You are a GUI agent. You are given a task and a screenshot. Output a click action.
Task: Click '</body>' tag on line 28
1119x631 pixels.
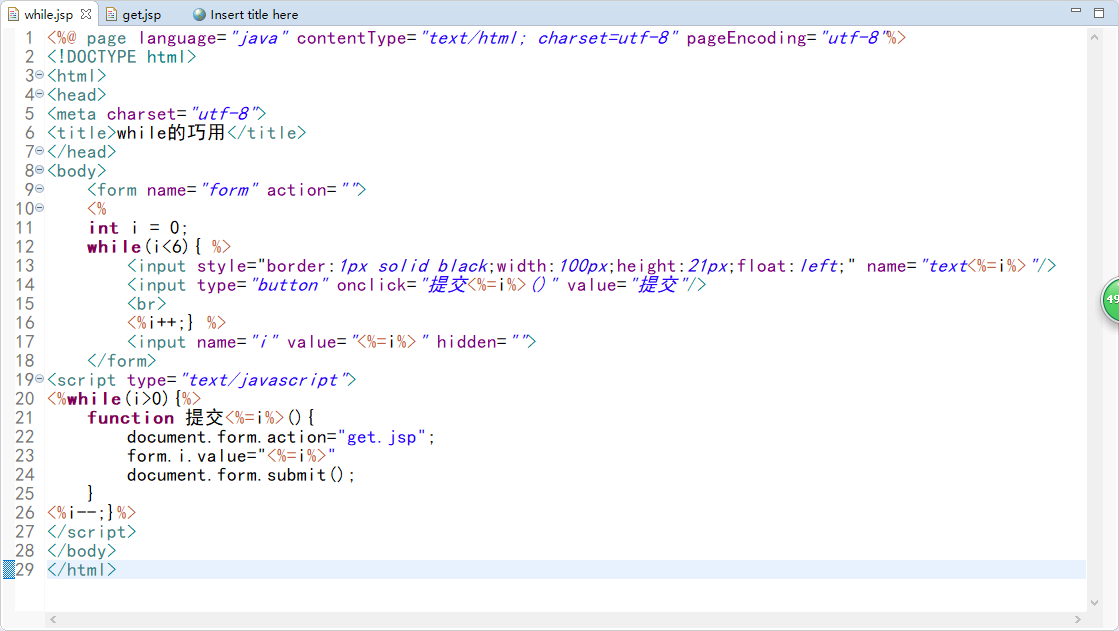click(81, 551)
